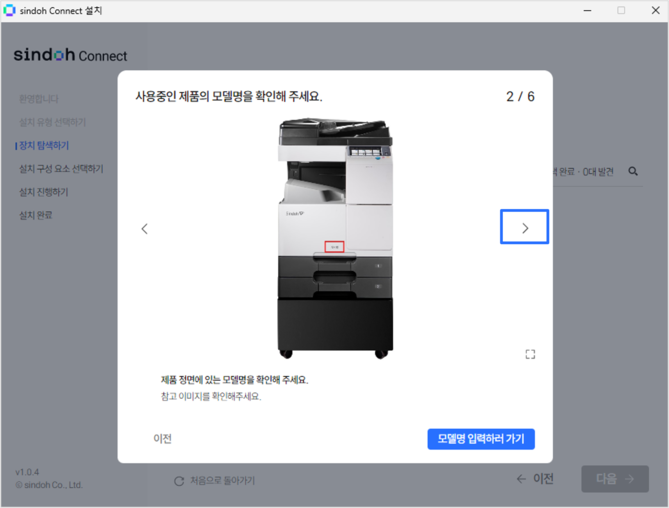Click 처음으로 돌아가기 refresh link
This screenshot has height=508, width=669.
215,481
